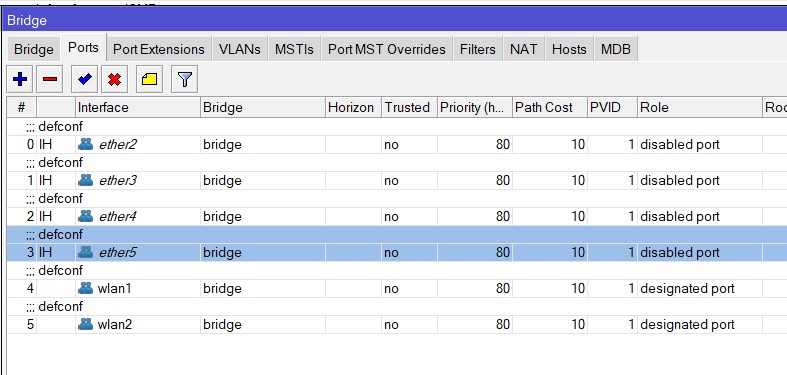
Task: Click the Priority 80 of ether3
Action: 502,180
